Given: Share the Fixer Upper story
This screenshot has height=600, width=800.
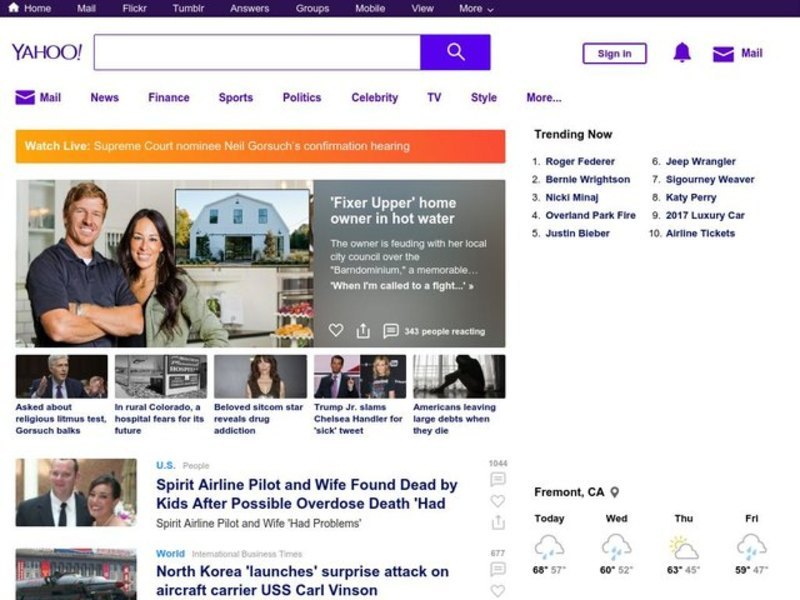Looking at the screenshot, I should click(x=363, y=331).
